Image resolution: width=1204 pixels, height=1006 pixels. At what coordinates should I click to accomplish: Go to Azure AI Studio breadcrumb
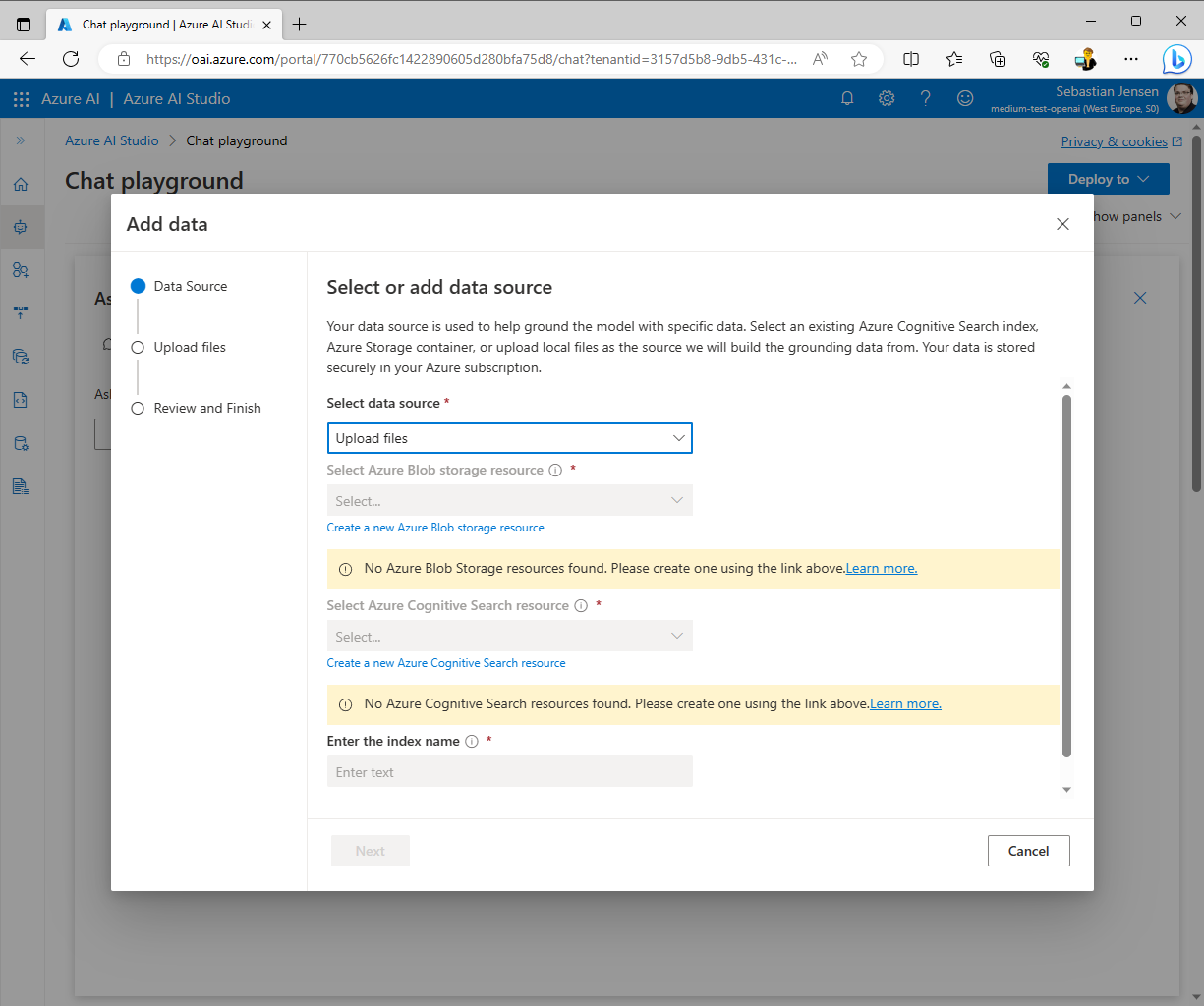pyautogui.click(x=111, y=140)
